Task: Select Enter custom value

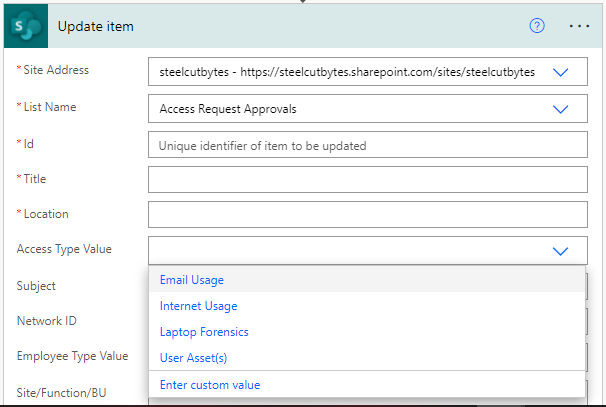Action: click(x=210, y=385)
